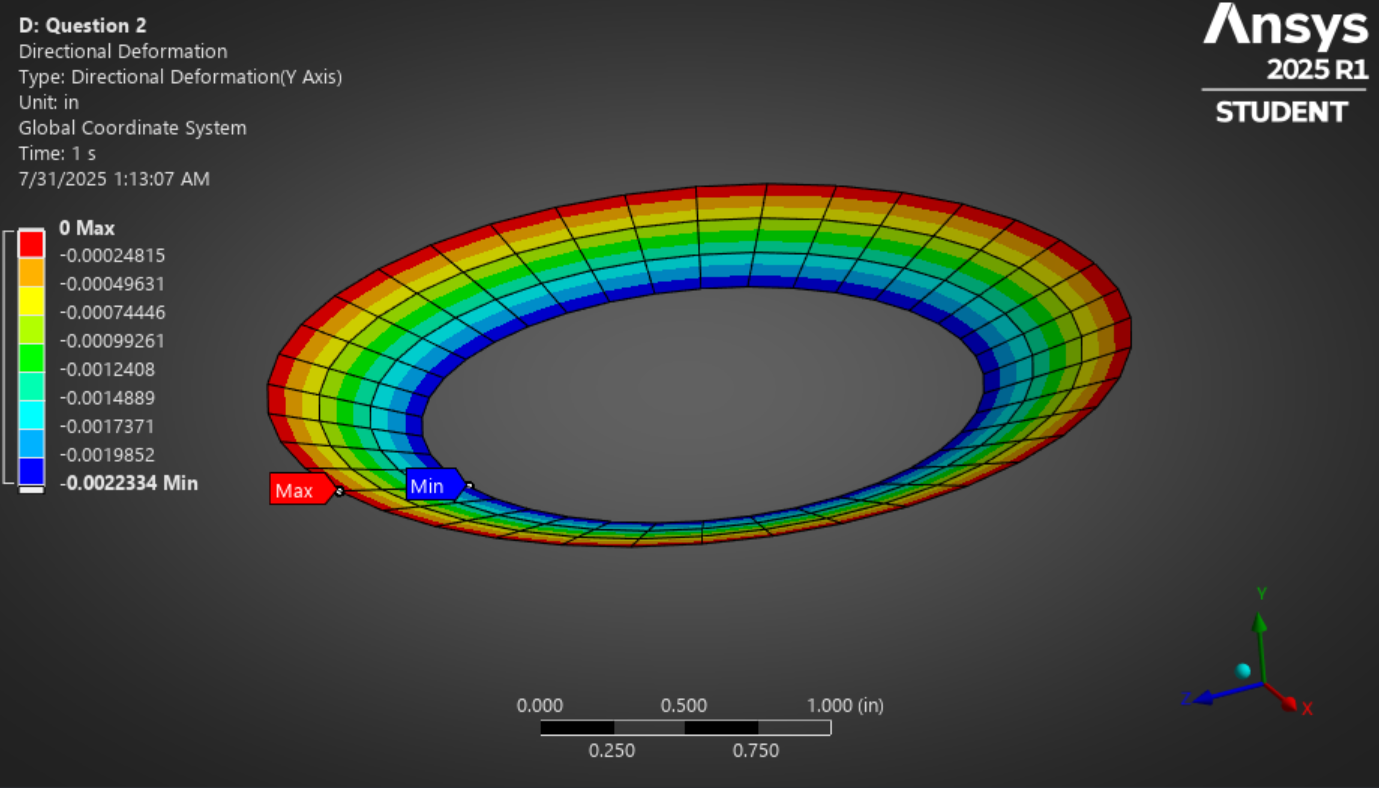Click the 'Unit: in' text
The height and width of the screenshot is (788, 1379).
(49, 102)
